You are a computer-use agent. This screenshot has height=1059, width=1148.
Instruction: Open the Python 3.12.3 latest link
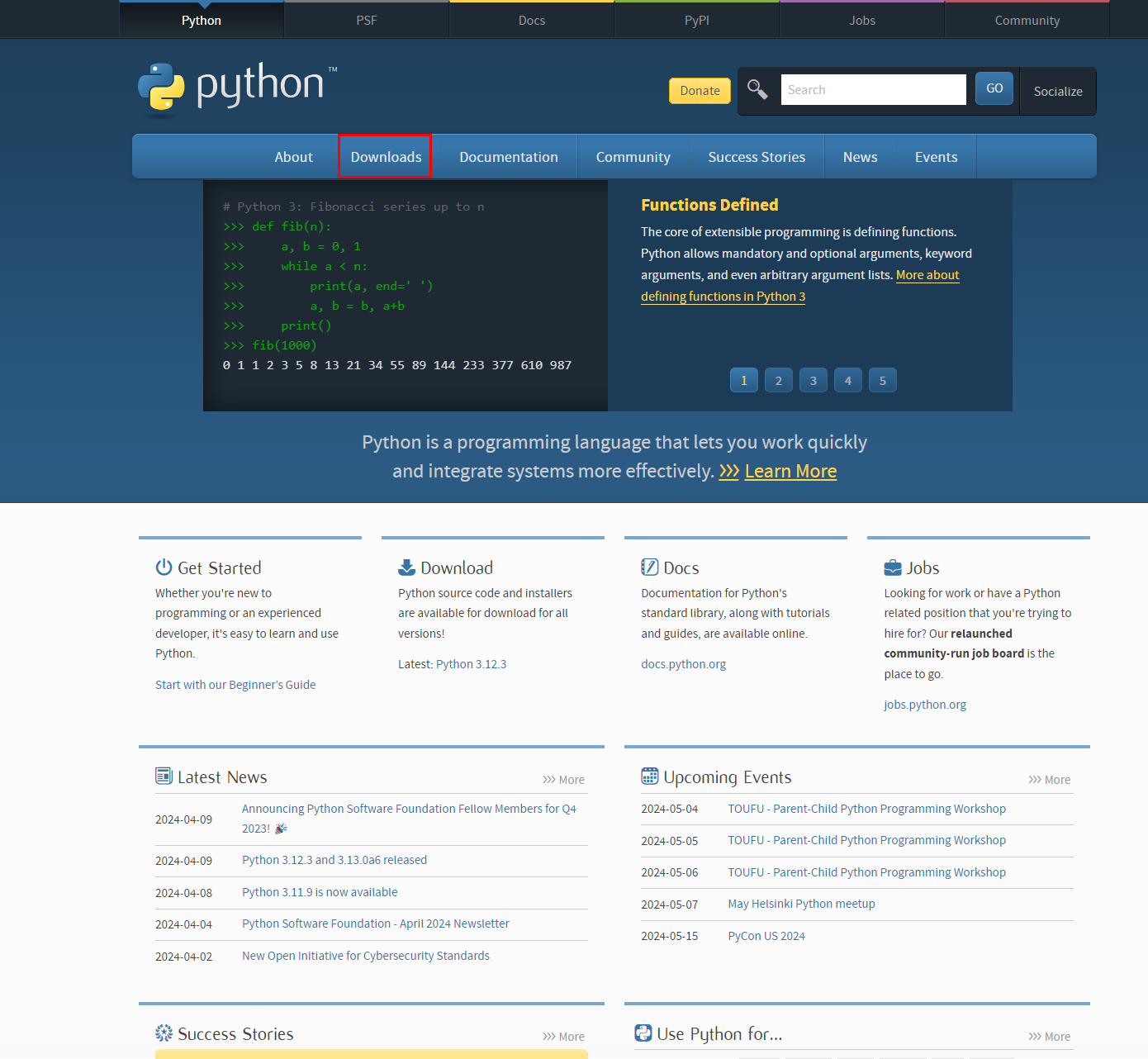pyautogui.click(x=471, y=664)
